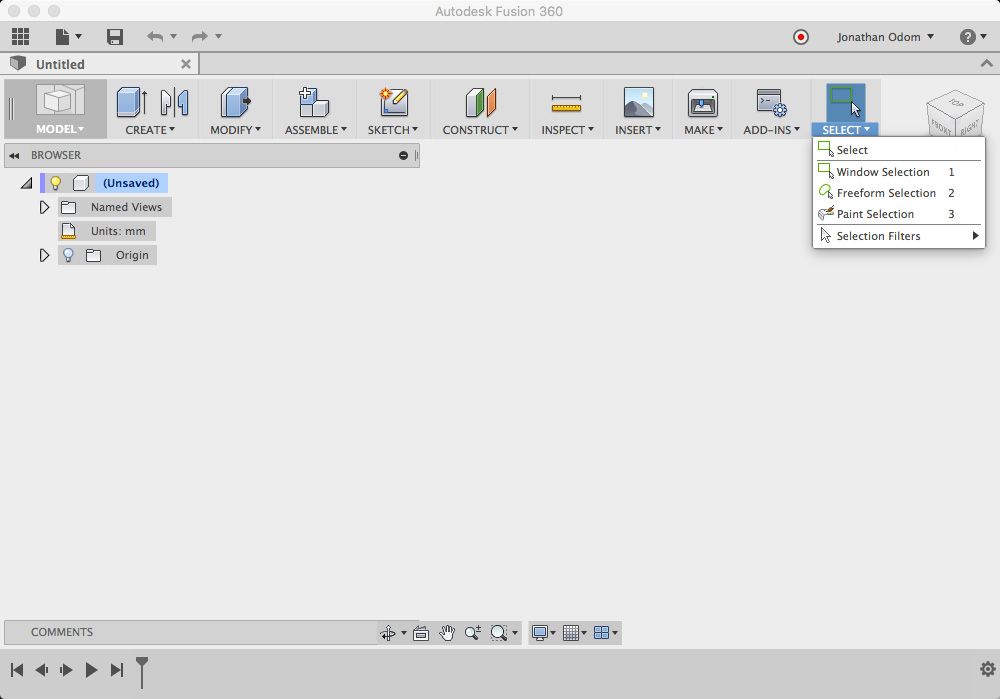Image resolution: width=1000 pixels, height=699 pixels.
Task: Close the Untitled tab
Action: click(186, 64)
